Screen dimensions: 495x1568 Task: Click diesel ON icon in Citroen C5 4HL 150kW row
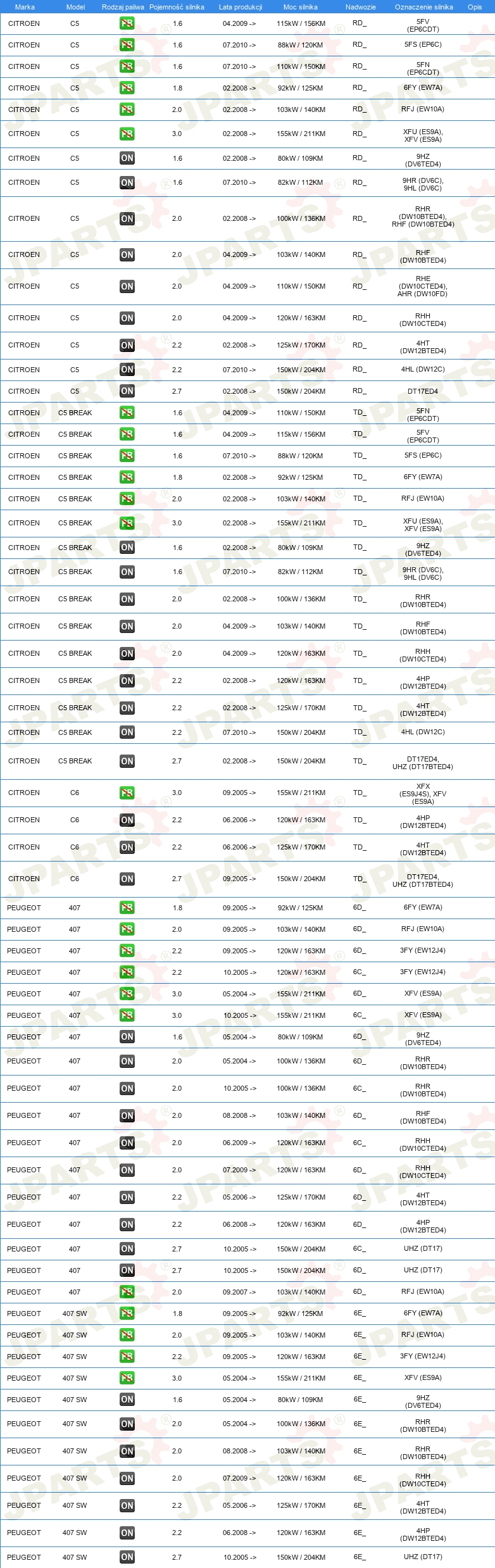tap(127, 370)
